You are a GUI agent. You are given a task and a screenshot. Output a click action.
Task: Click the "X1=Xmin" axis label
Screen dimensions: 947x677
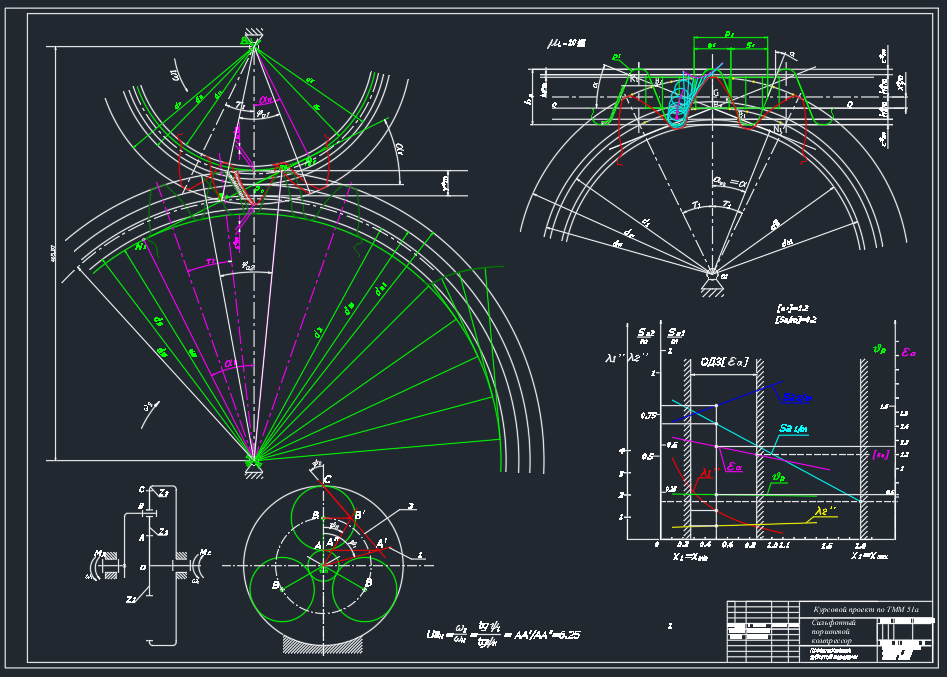click(x=690, y=557)
